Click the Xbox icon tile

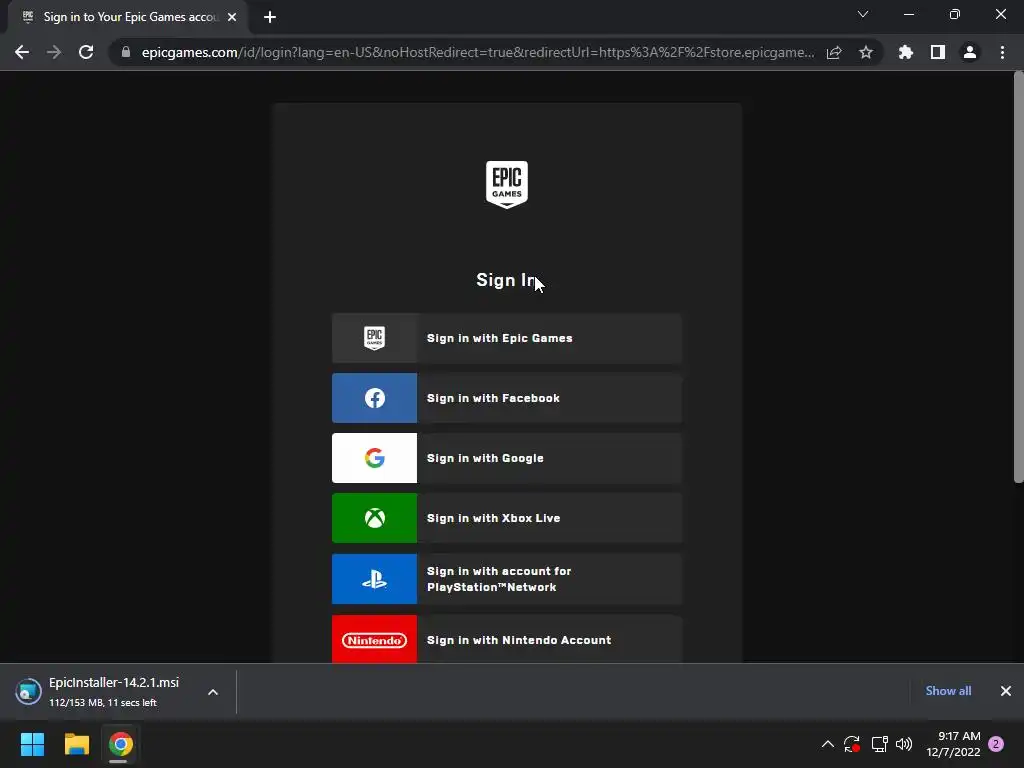374,519
